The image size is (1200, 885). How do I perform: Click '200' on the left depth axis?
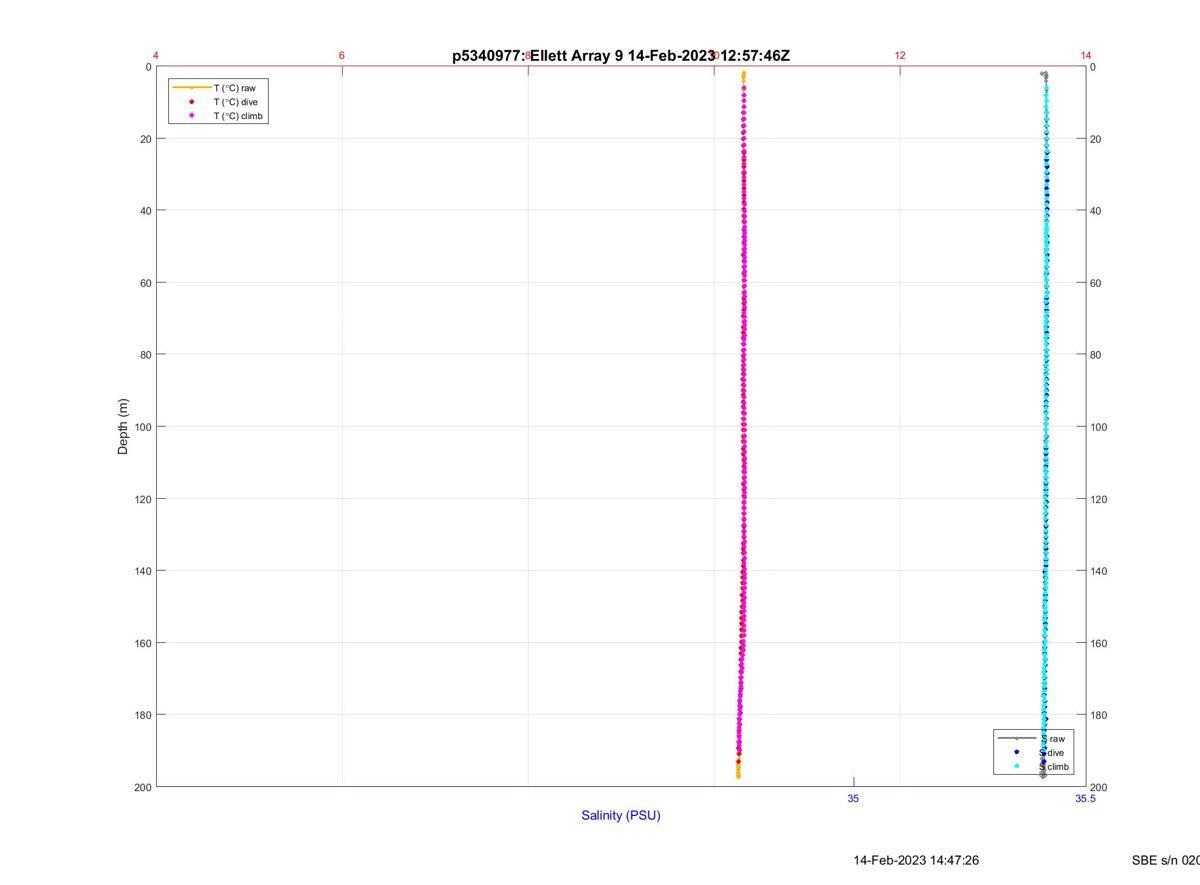[143, 787]
